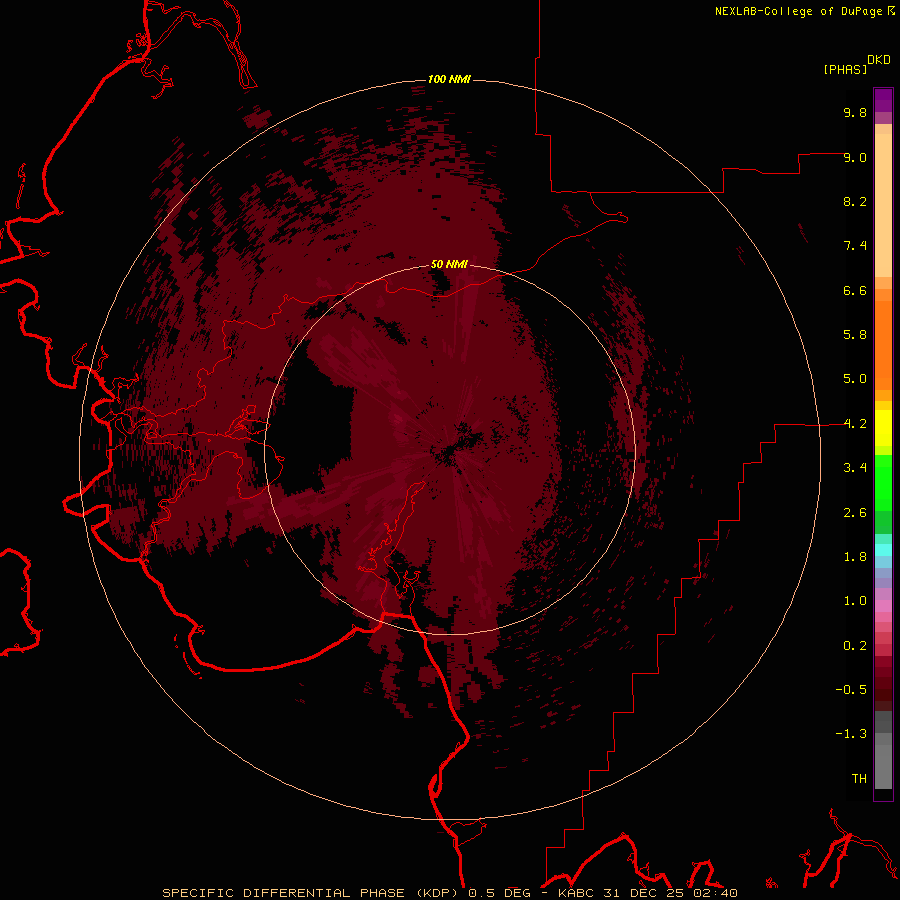Click the 9.8 value on the color scale
Image resolution: width=900 pixels, height=900 pixels.
tap(855, 112)
